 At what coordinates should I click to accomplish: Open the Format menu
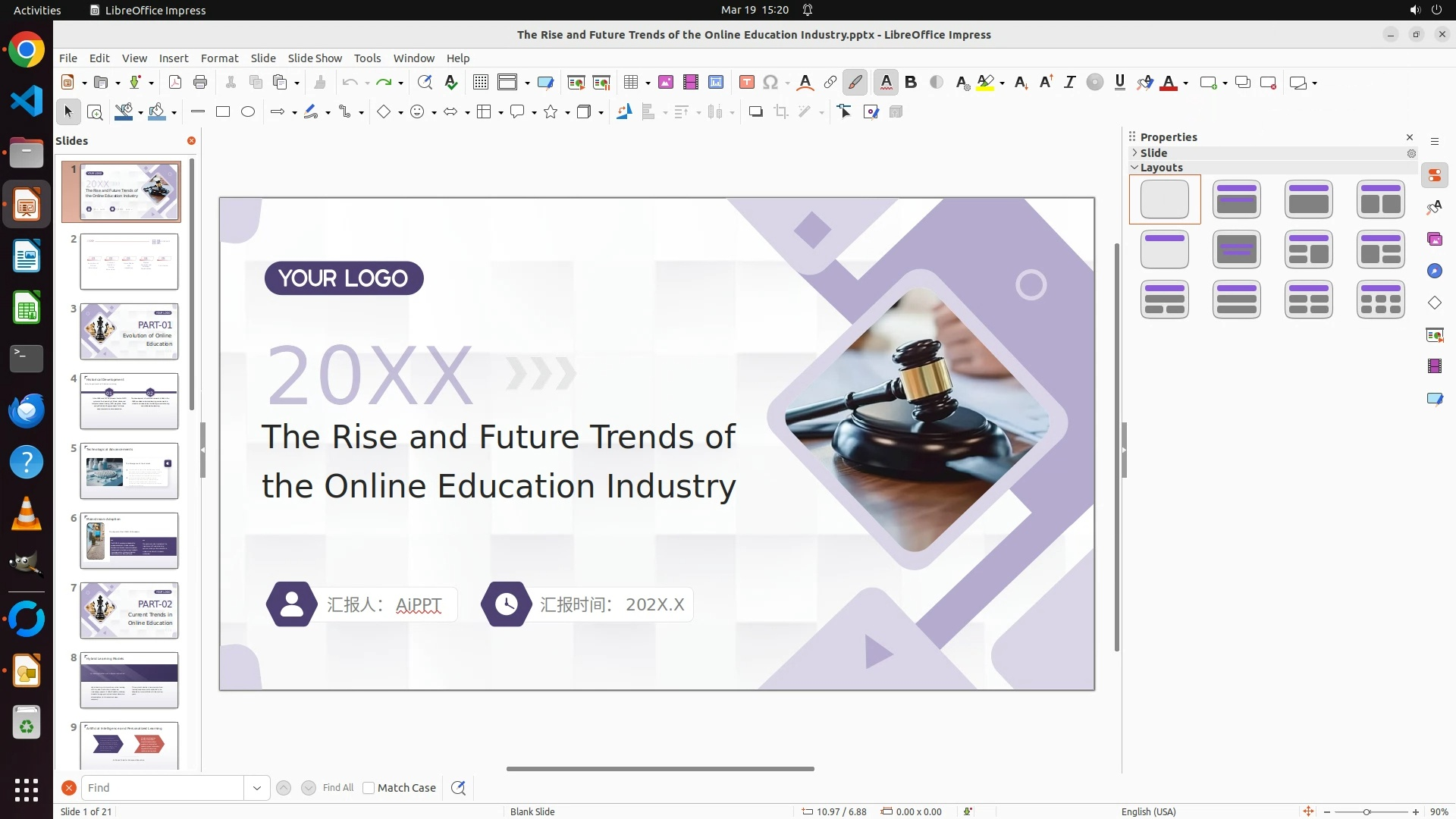click(219, 58)
